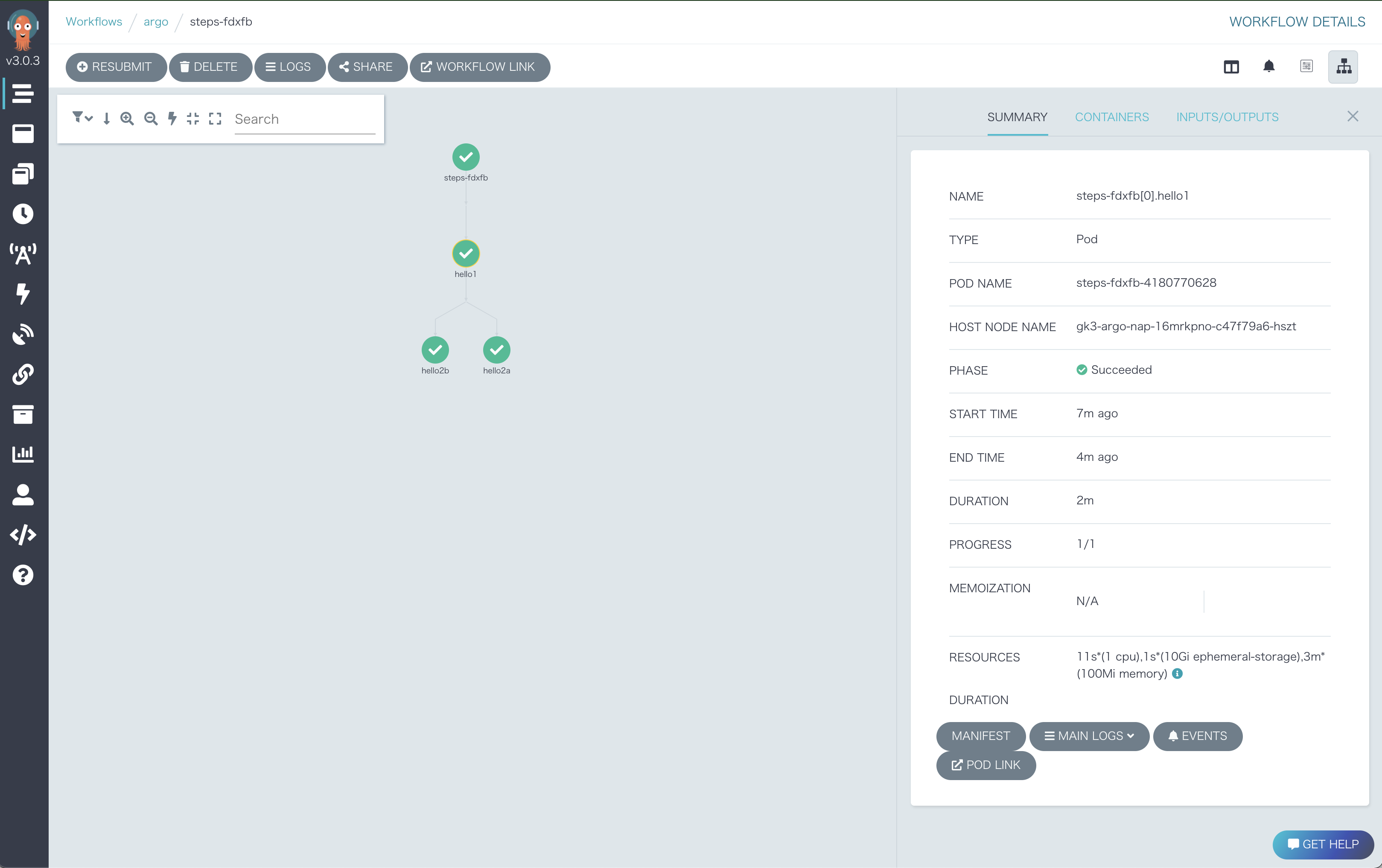Open the INPUTS/OUTPUTS tab
This screenshot has height=868, width=1382.
1227,117
